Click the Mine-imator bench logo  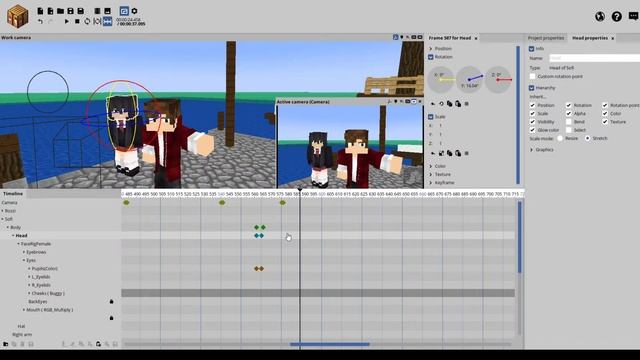pos(18,16)
